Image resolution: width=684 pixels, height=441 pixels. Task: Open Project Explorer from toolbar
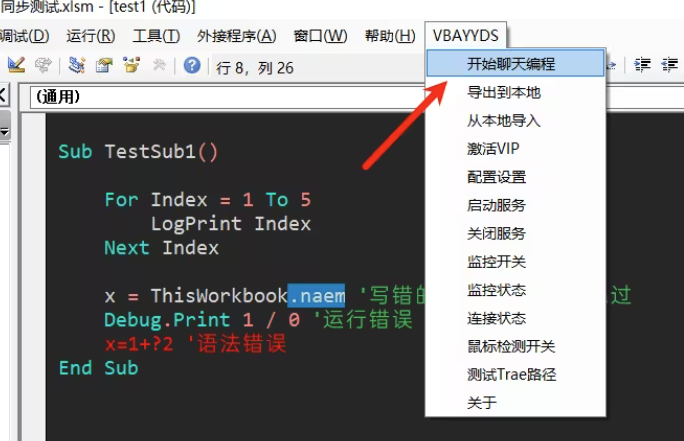77,65
